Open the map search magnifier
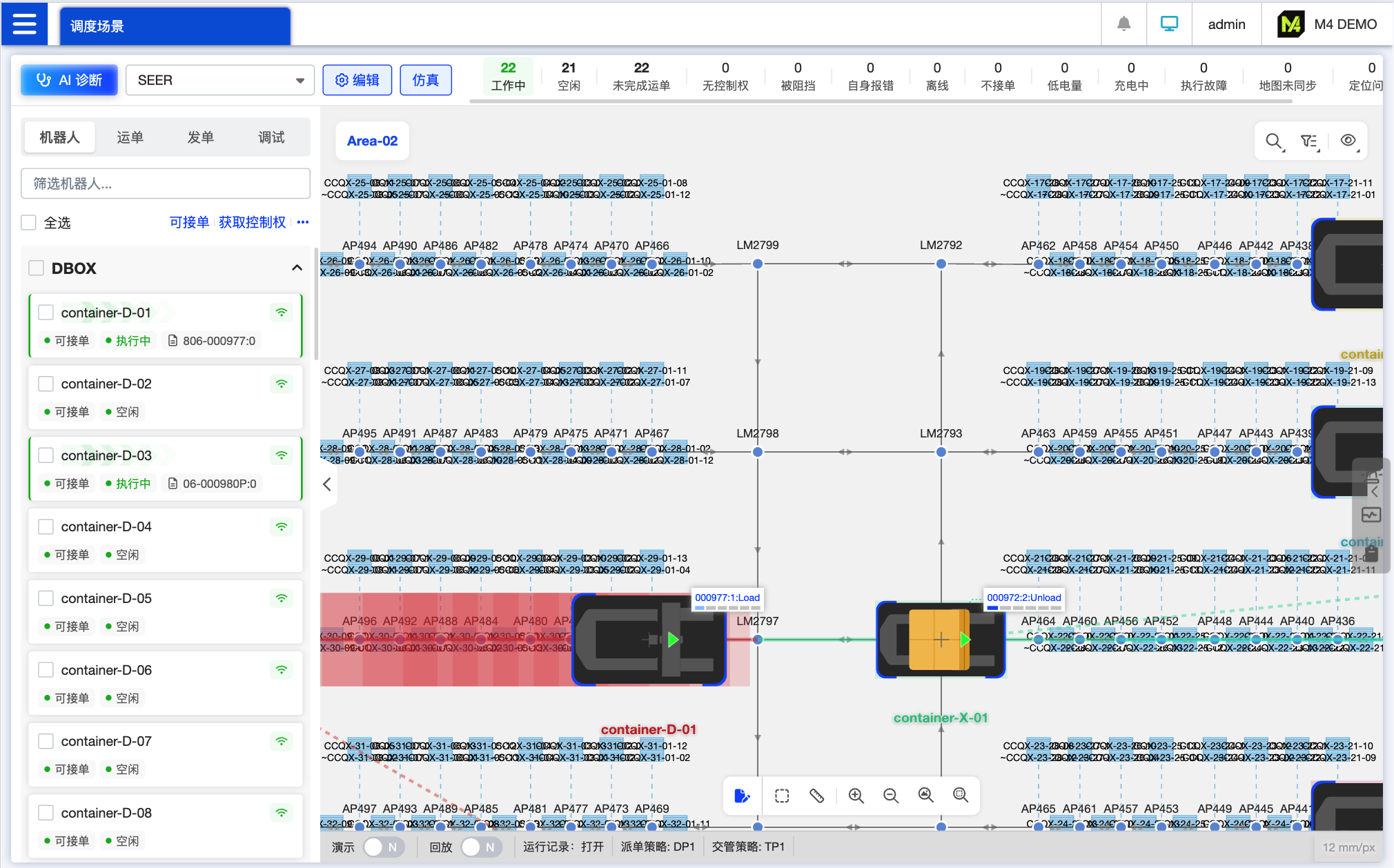 (1273, 141)
